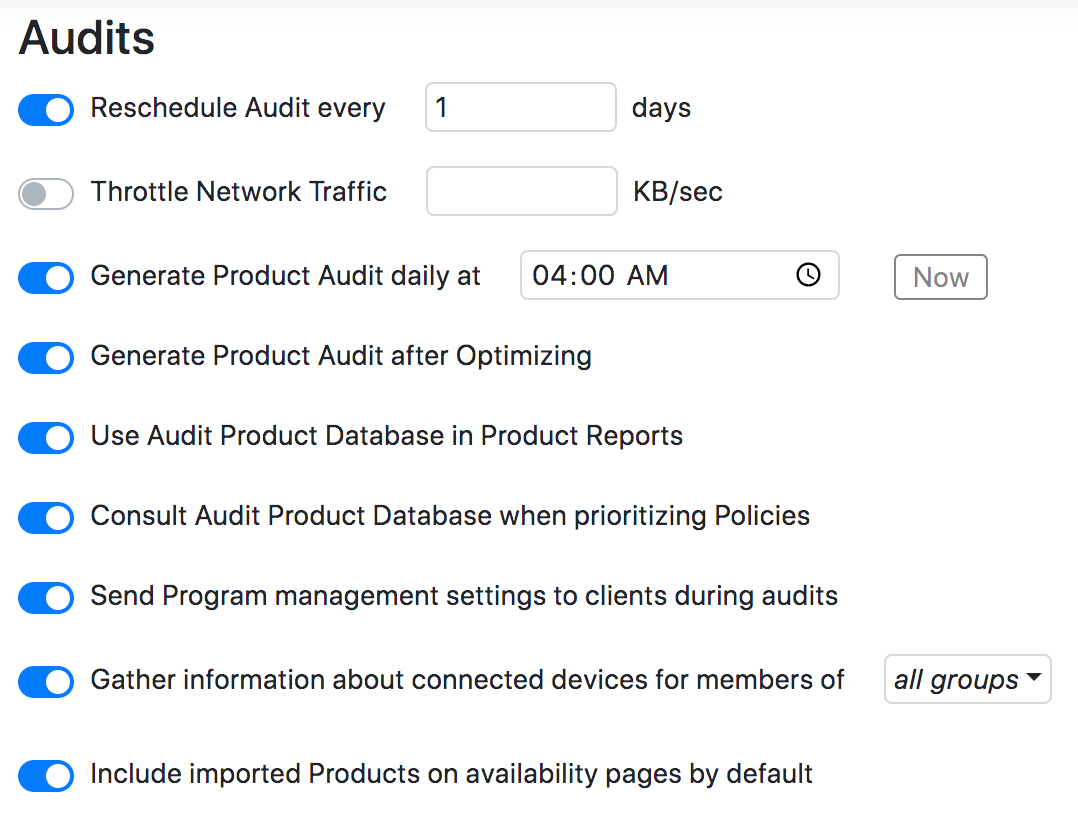This screenshot has height=826, width=1078.
Task: Click the KB/sec throttle input field
Action: click(521, 191)
